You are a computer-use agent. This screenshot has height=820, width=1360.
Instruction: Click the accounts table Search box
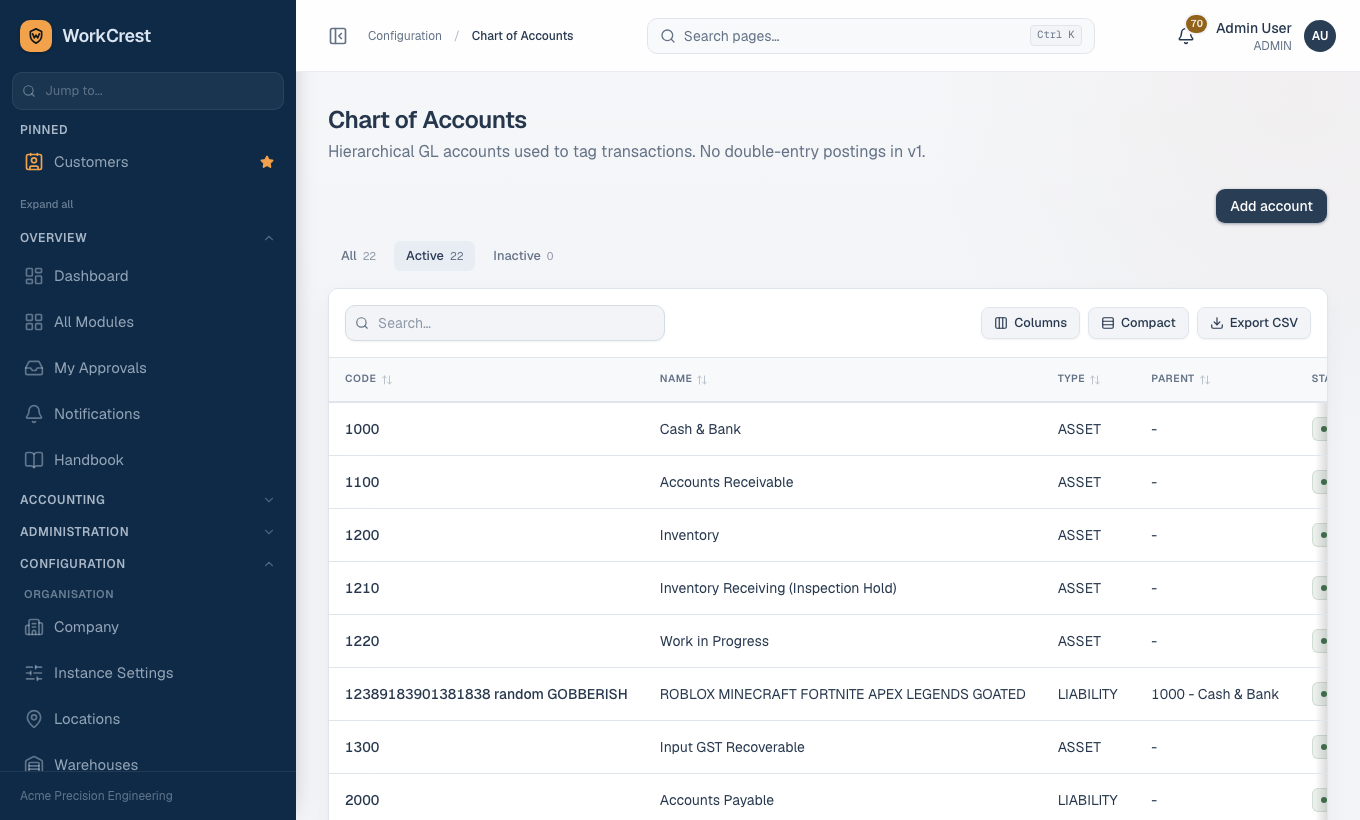click(x=505, y=323)
